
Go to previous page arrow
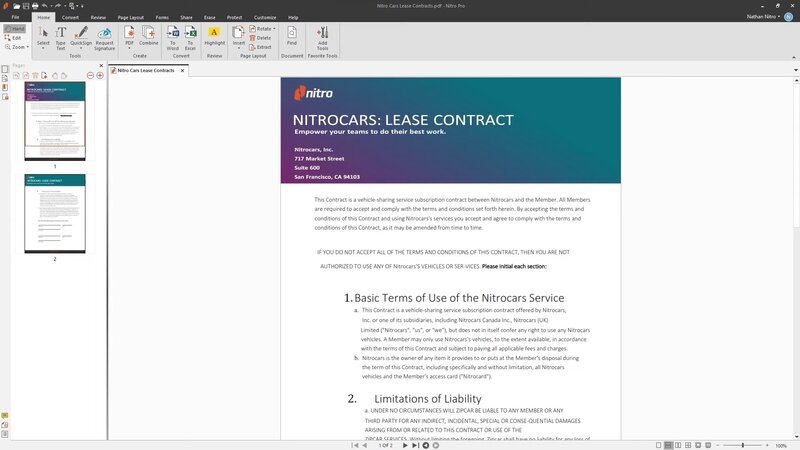click(365, 445)
